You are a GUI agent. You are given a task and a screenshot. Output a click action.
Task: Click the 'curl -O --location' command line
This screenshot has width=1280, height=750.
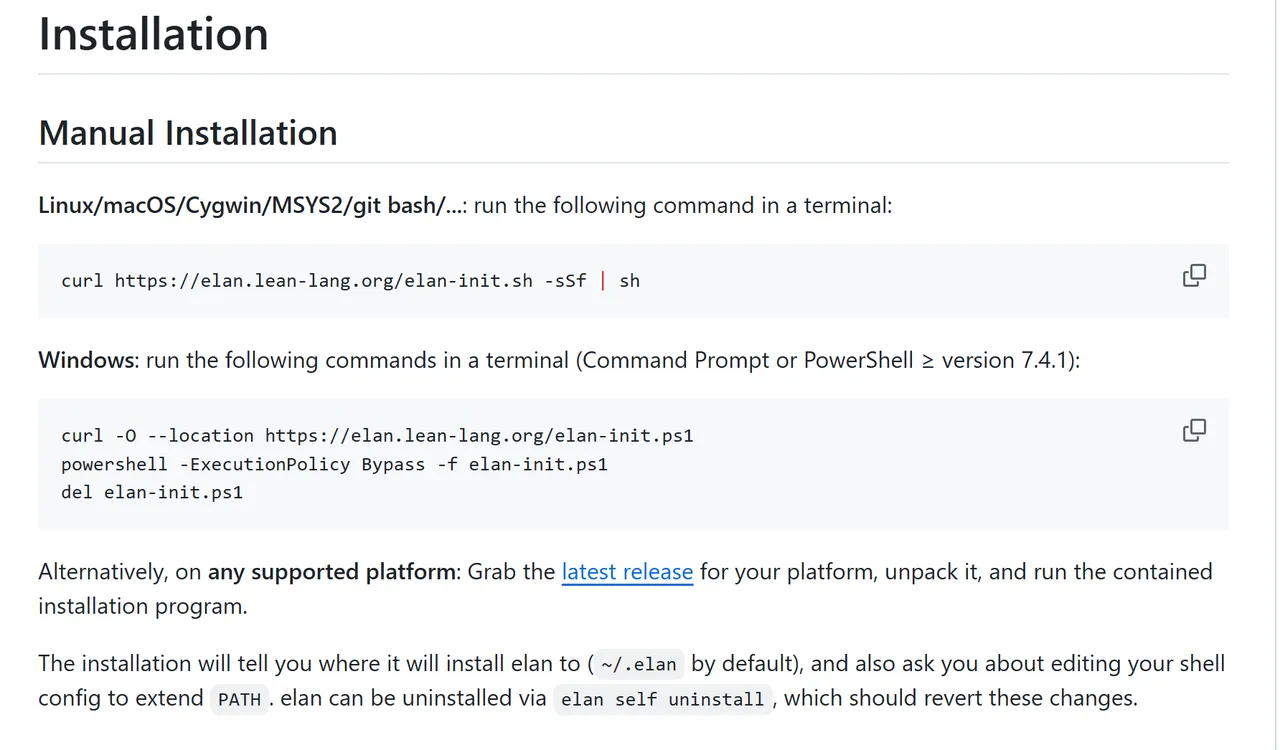(377, 436)
